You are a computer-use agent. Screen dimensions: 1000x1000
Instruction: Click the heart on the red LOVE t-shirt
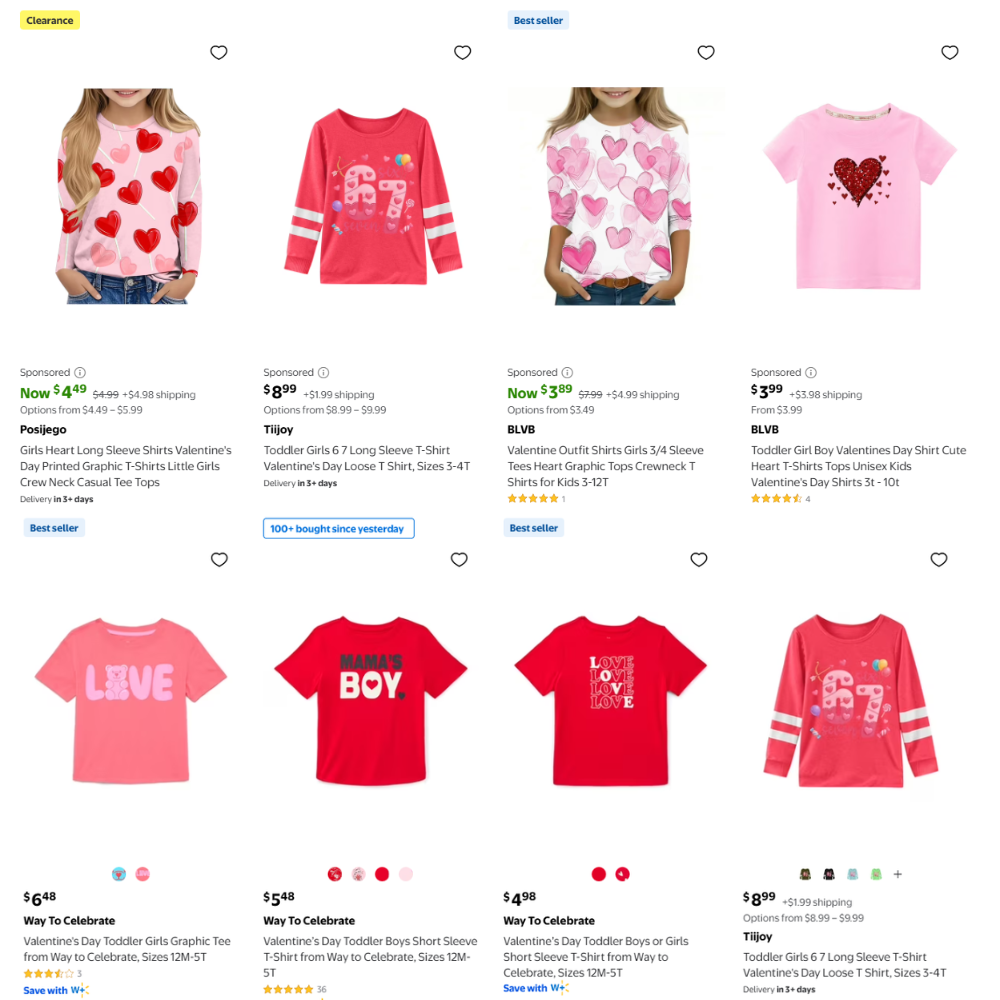[x=699, y=560]
